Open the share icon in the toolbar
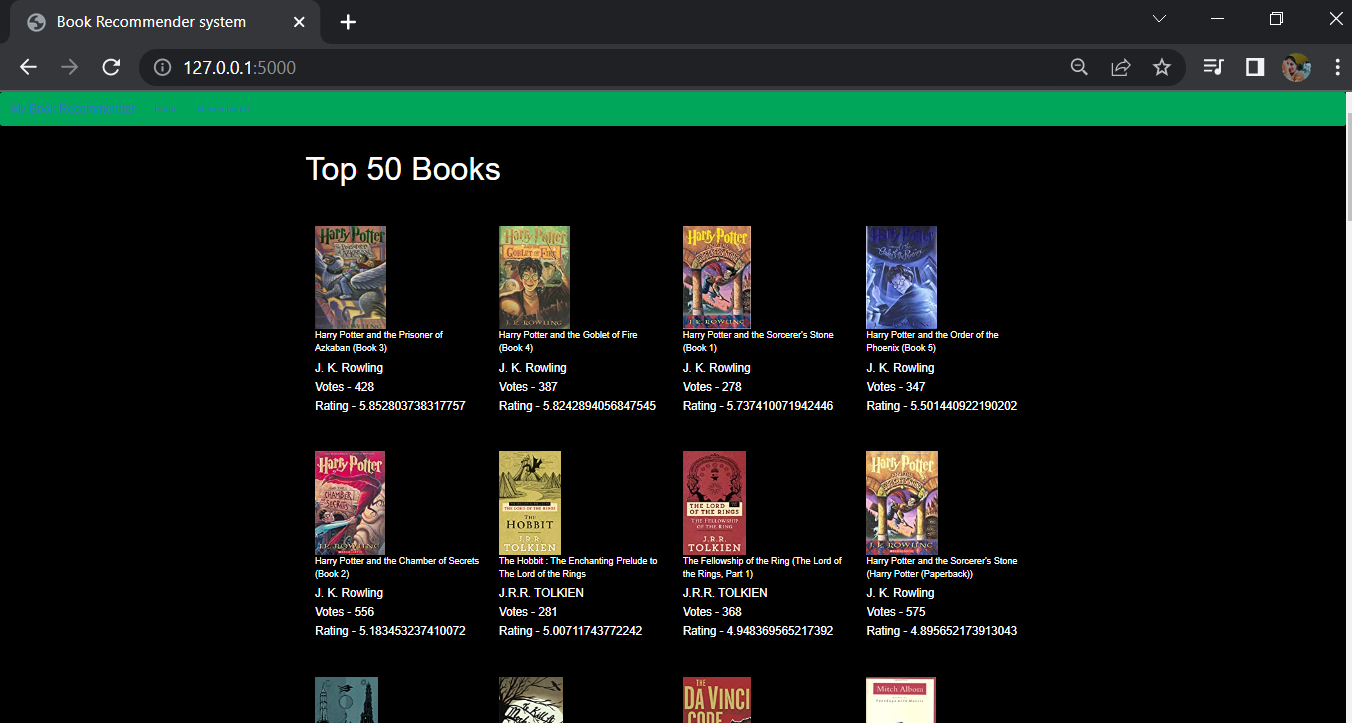Viewport: 1352px width, 723px height. pyautogui.click(x=1120, y=67)
